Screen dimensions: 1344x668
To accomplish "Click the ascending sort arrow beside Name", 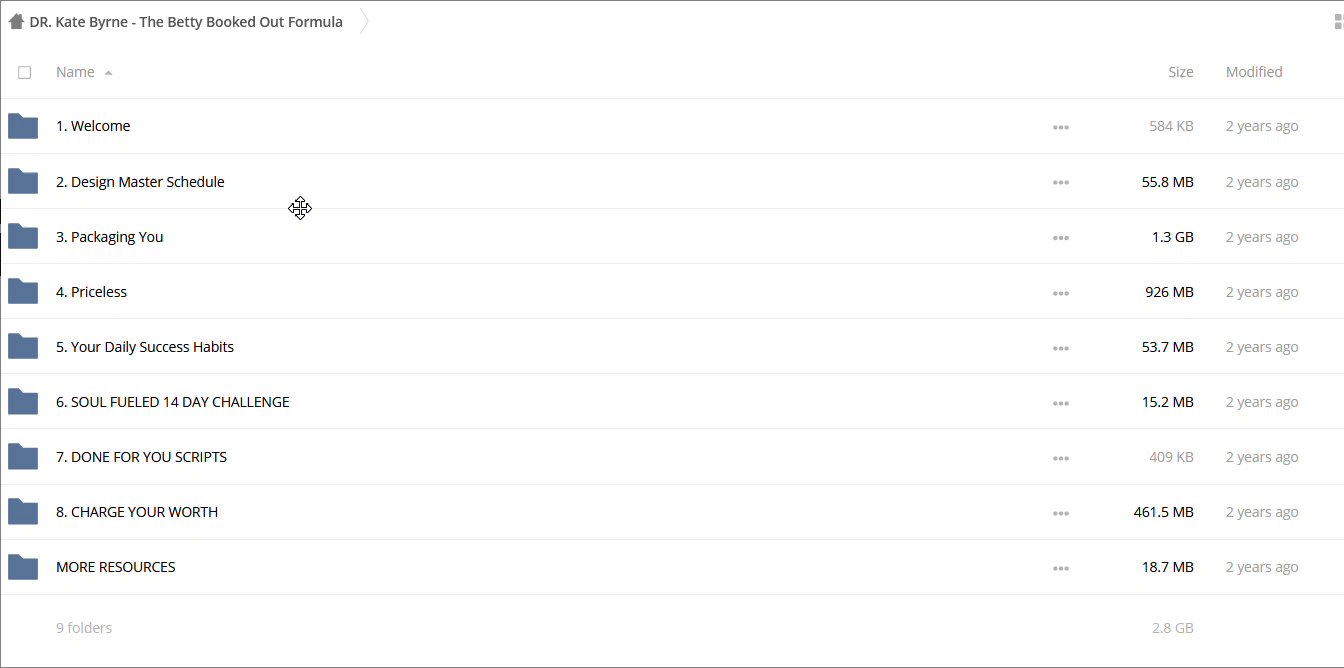I will 108,73.
